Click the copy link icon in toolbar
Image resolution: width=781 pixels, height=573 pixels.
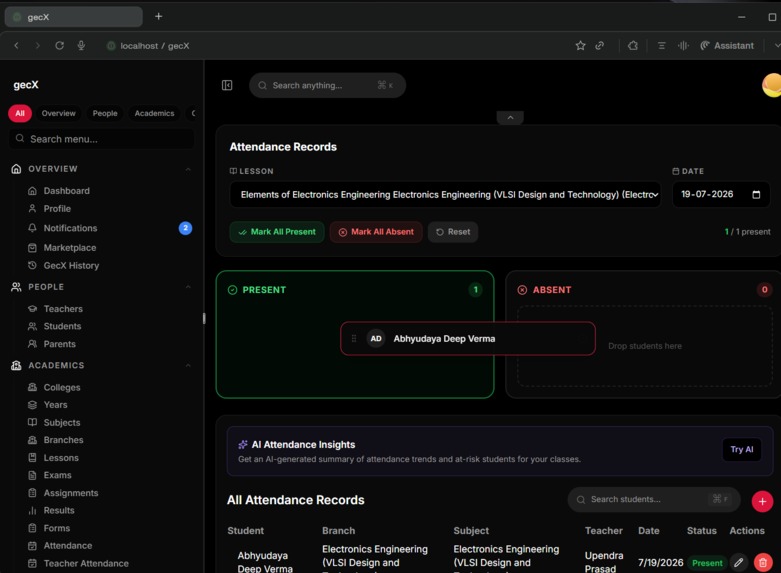(x=600, y=45)
